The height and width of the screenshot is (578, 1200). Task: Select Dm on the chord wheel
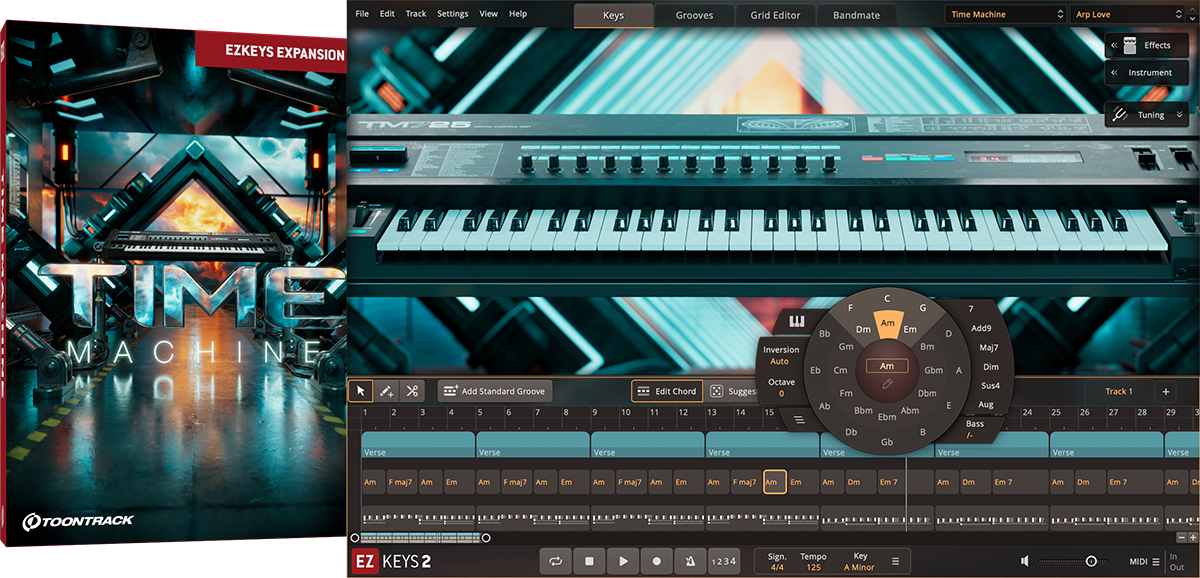coord(862,329)
